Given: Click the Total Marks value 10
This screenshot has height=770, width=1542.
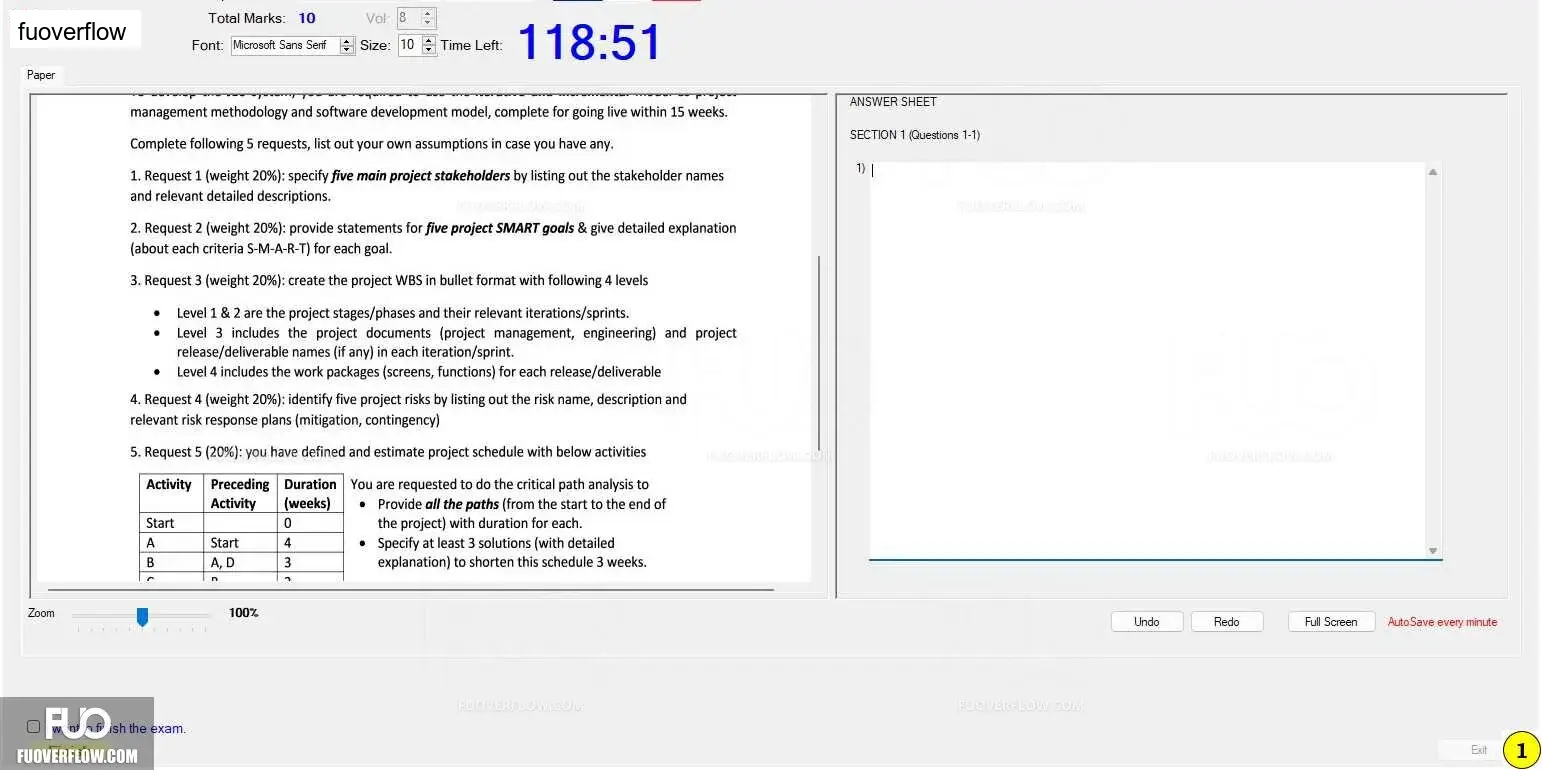Looking at the screenshot, I should tap(307, 18).
